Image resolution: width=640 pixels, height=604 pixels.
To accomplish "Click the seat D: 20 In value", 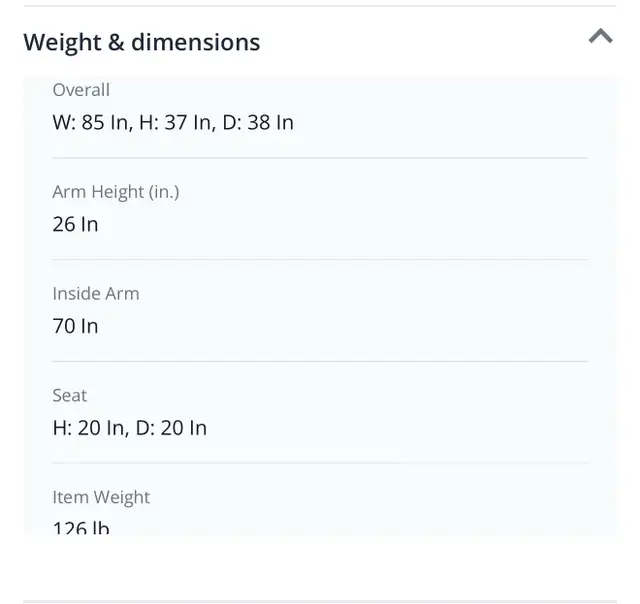I will tap(171, 428).
